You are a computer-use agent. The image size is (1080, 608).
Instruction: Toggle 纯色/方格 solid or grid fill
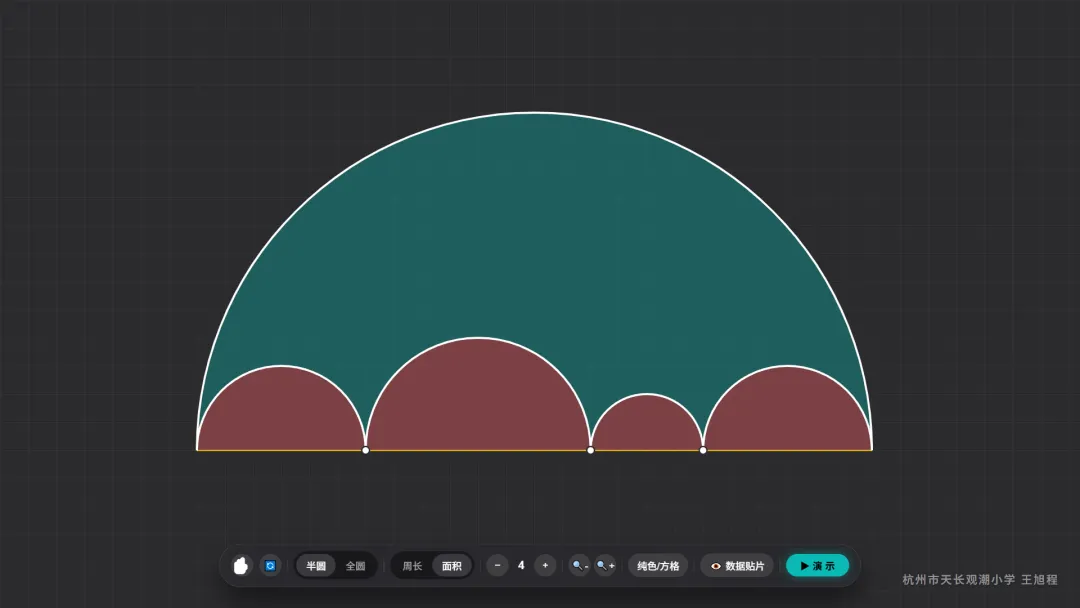(x=658, y=565)
